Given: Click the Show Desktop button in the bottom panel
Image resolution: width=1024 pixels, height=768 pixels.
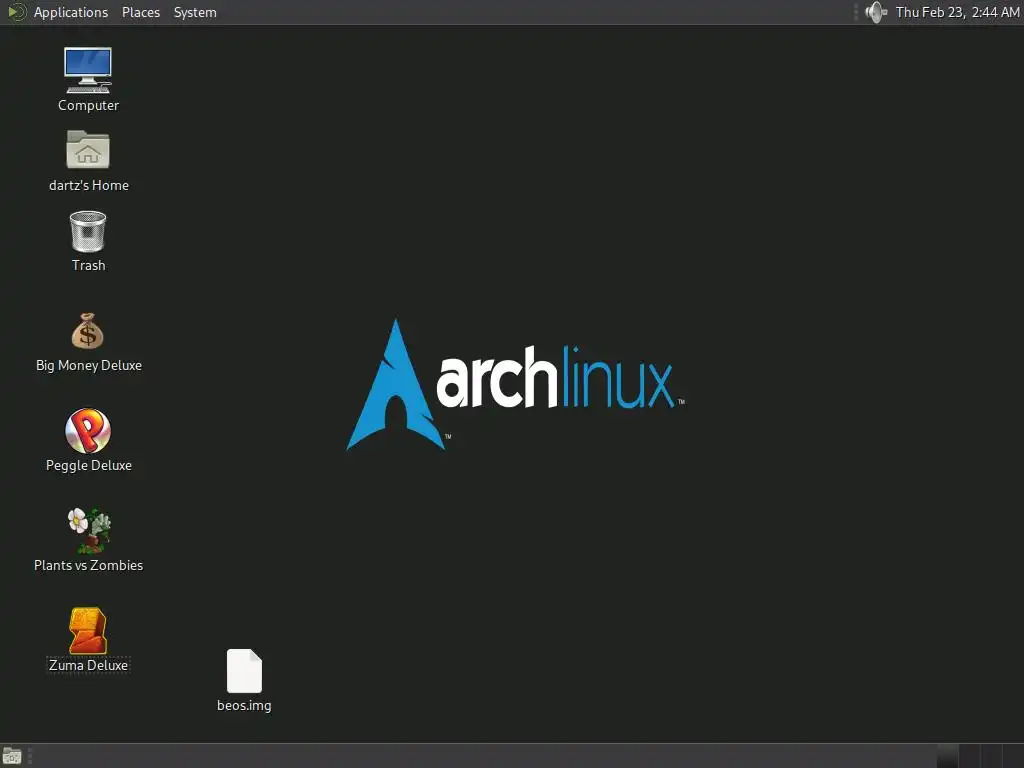Looking at the screenshot, I should pos(12,756).
